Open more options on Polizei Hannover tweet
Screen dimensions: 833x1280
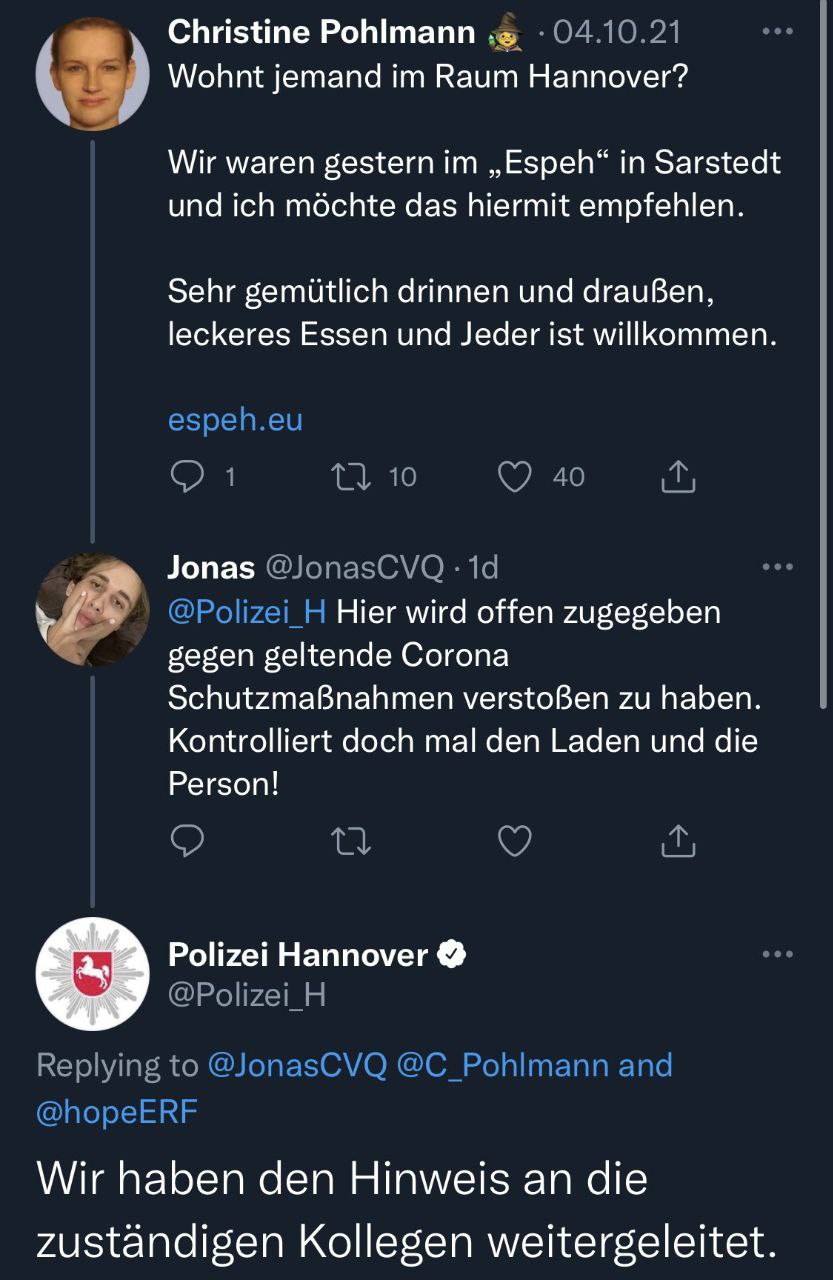coord(777,954)
